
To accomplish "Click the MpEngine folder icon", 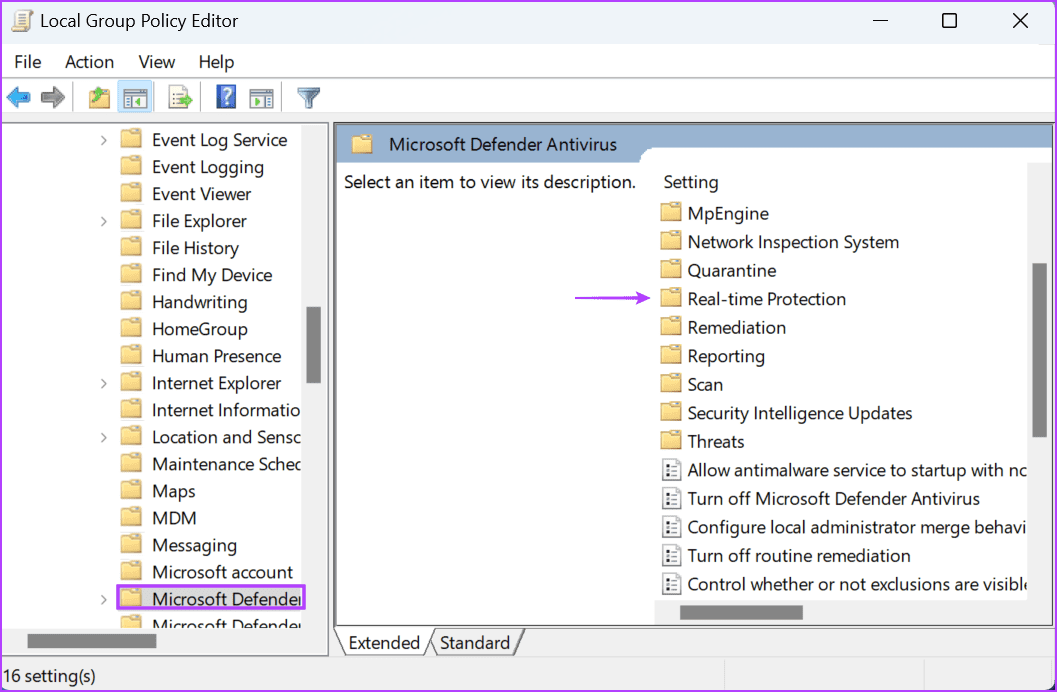I will click(x=671, y=213).
